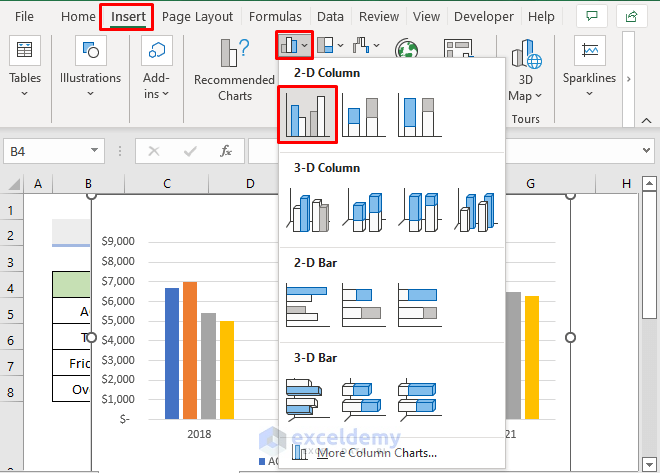Open the Insert Column or Bar Chart button

[x=294, y=45]
